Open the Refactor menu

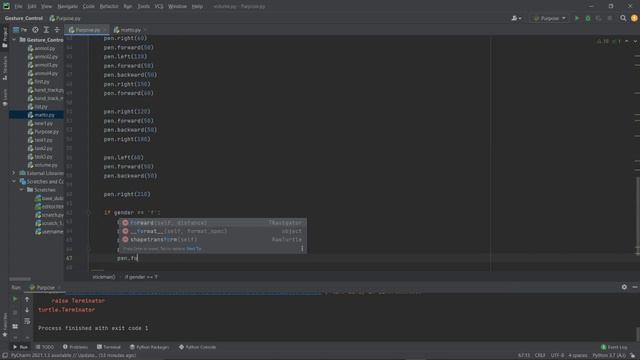109,7
